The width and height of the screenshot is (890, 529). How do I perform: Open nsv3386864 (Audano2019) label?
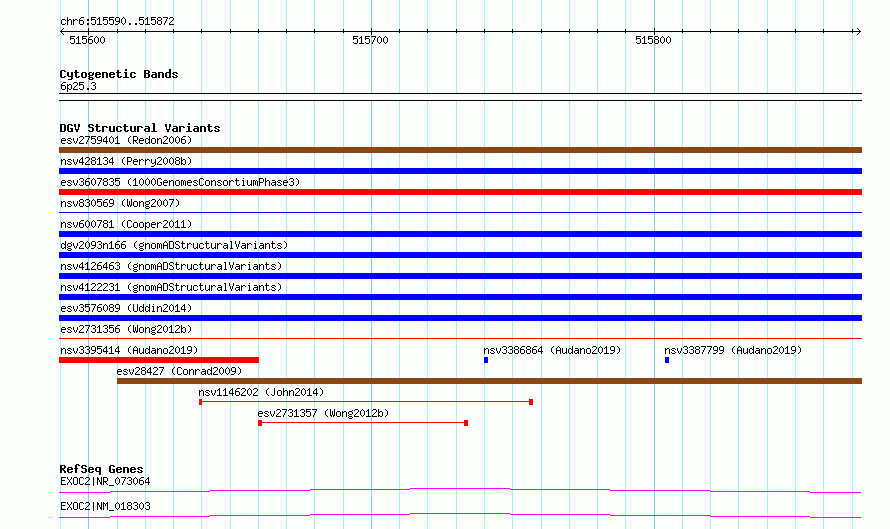point(552,350)
